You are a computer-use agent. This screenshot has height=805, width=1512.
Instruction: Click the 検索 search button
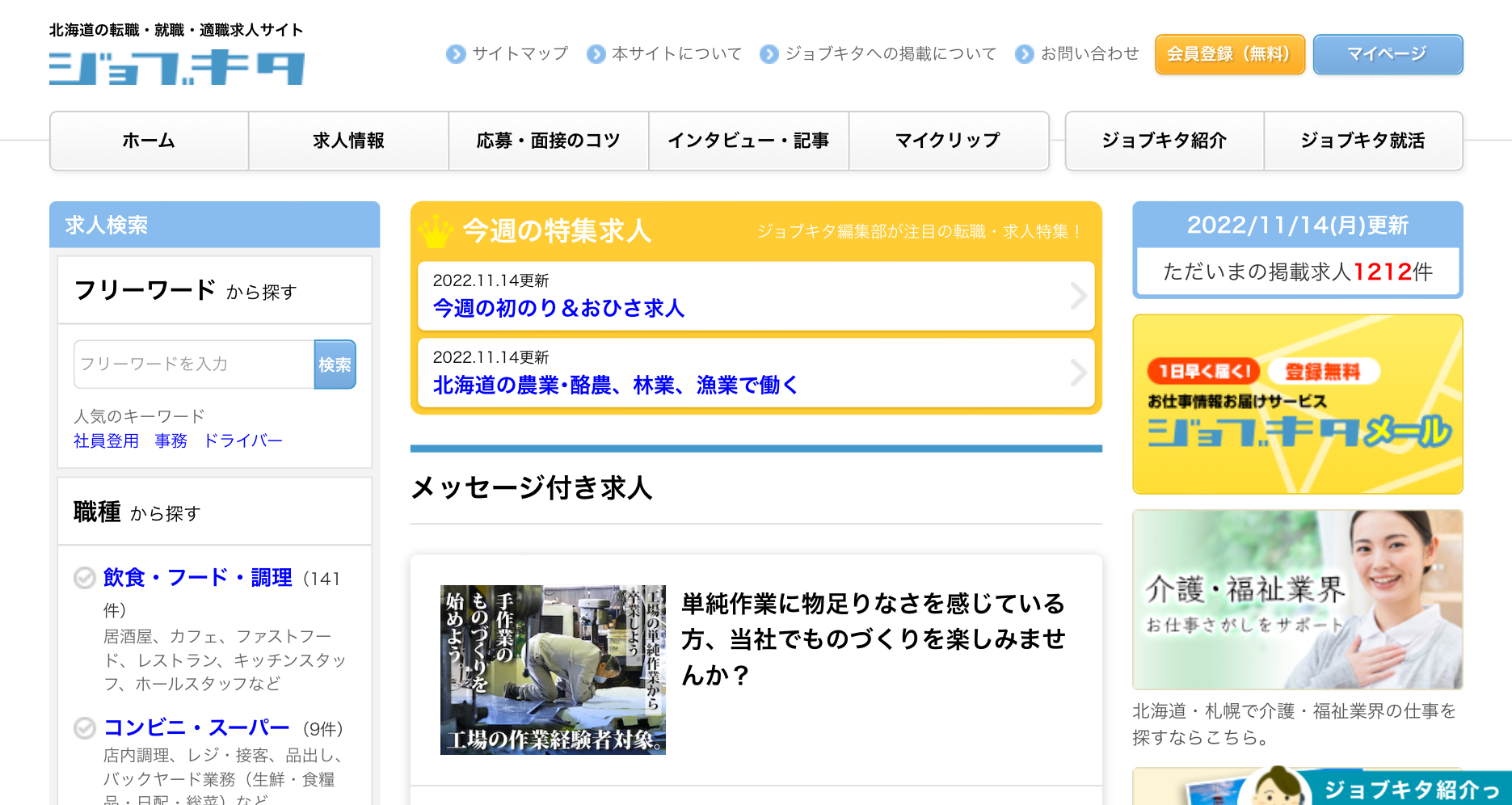pos(335,365)
